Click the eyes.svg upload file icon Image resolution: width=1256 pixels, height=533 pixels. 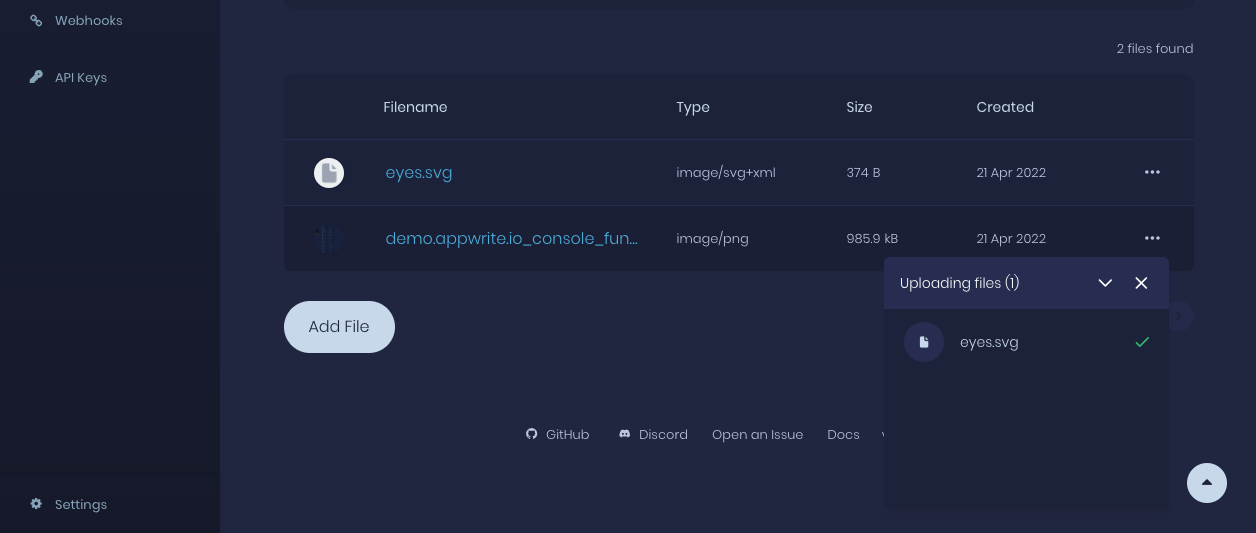click(924, 342)
